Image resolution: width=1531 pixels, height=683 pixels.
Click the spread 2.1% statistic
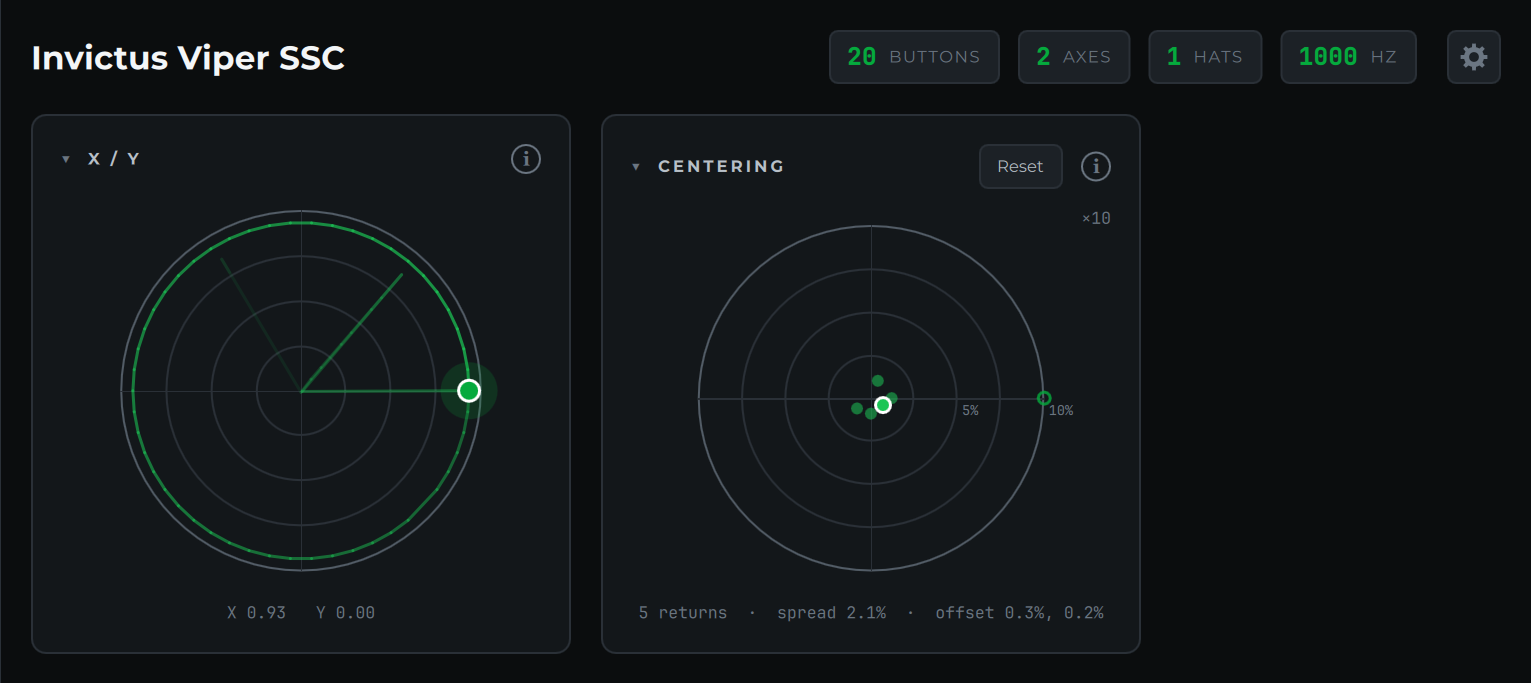831,613
